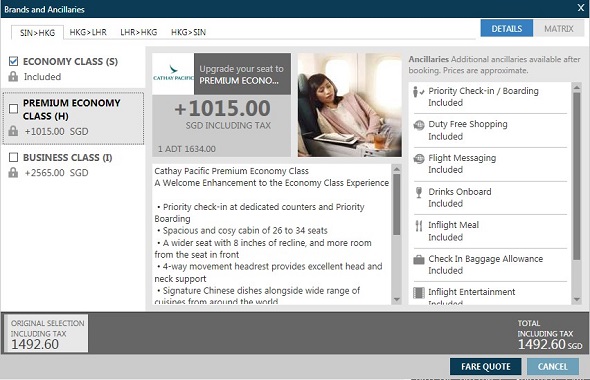
Task: Check the Premium Economy Class (H) checkbox
Action: [14, 109]
